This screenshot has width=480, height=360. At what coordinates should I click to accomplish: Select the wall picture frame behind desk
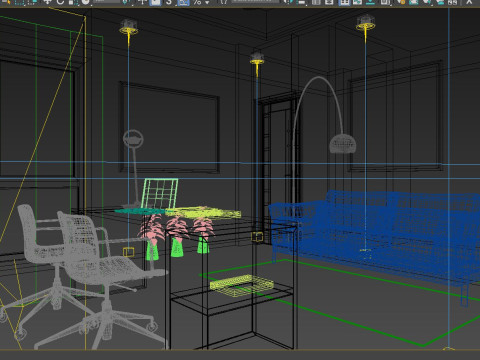pyautogui.click(x=169, y=127)
